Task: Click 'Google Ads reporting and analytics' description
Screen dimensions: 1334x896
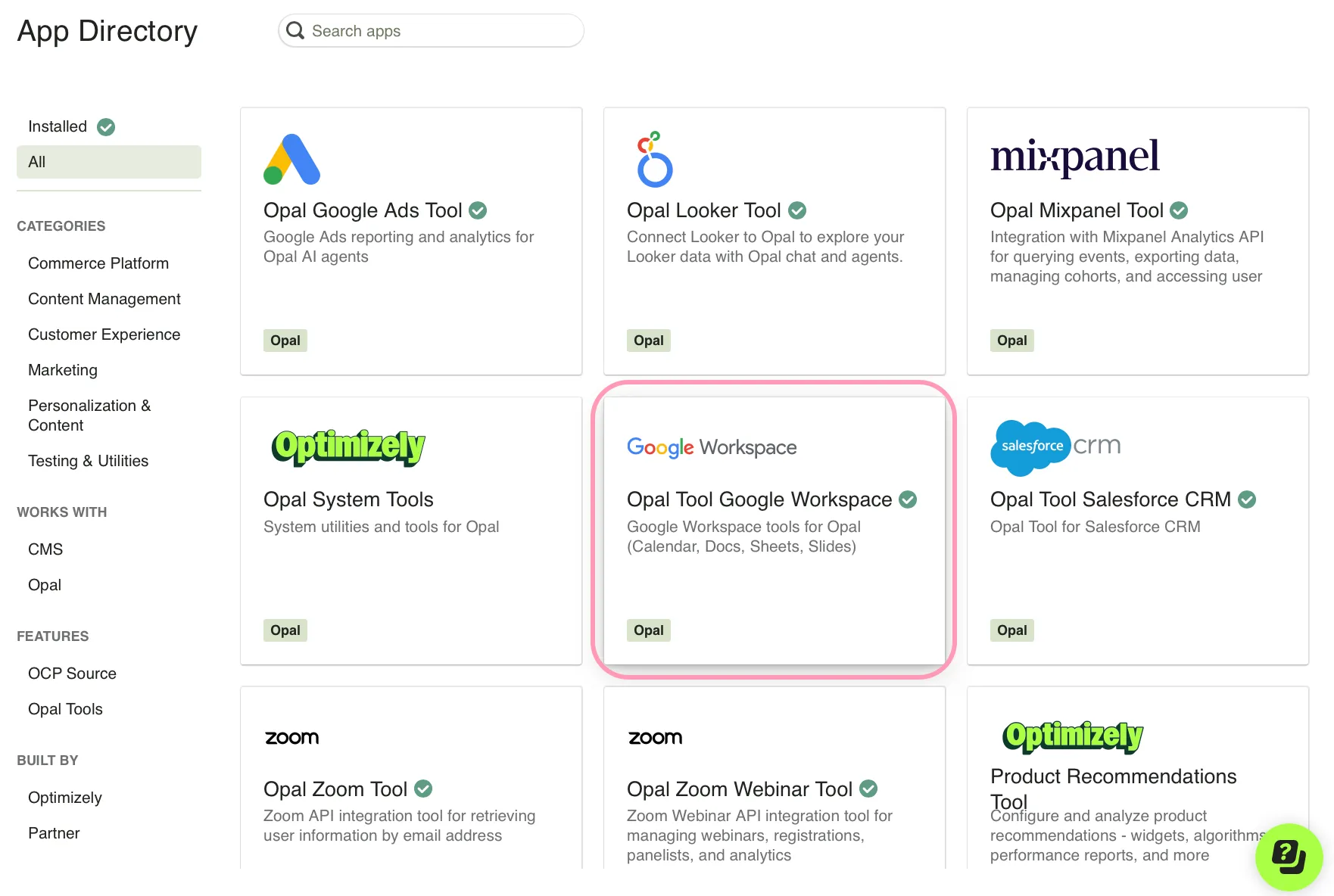Action: coord(399,247)
